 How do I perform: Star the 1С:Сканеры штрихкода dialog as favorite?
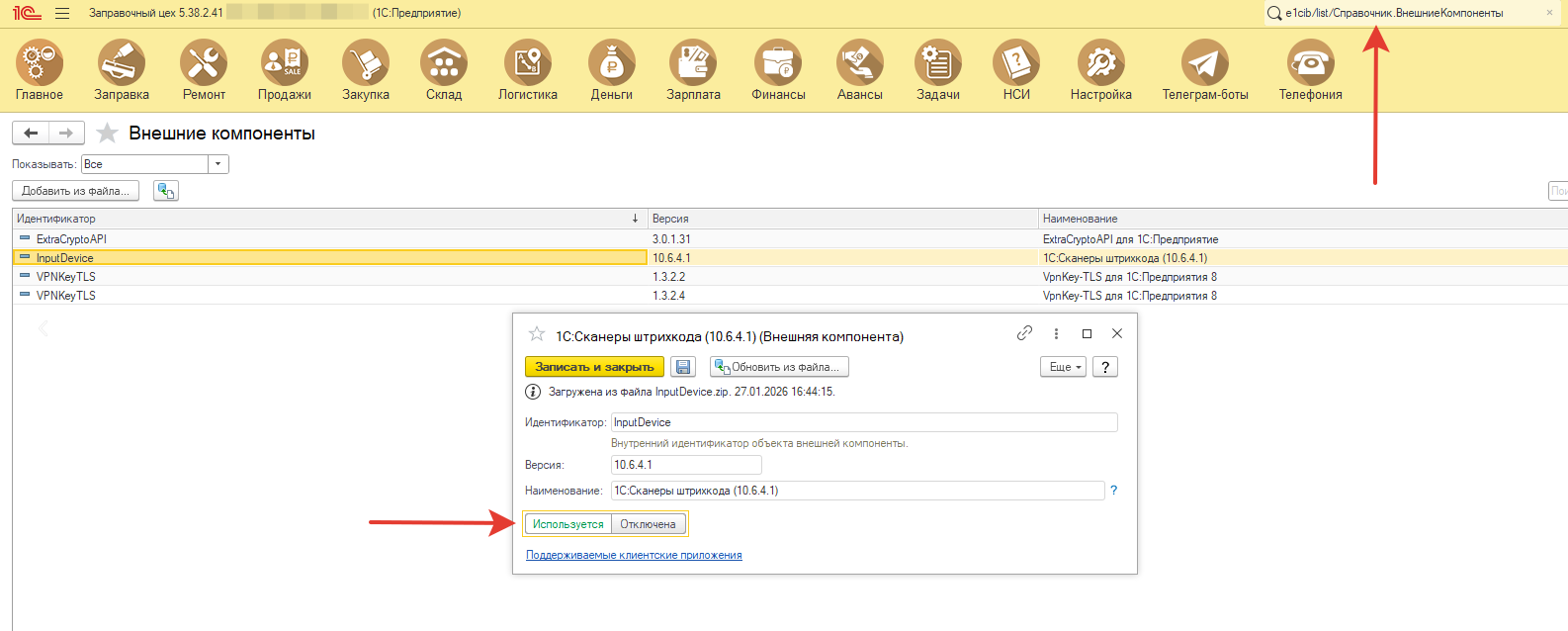[x=537, y=334]
